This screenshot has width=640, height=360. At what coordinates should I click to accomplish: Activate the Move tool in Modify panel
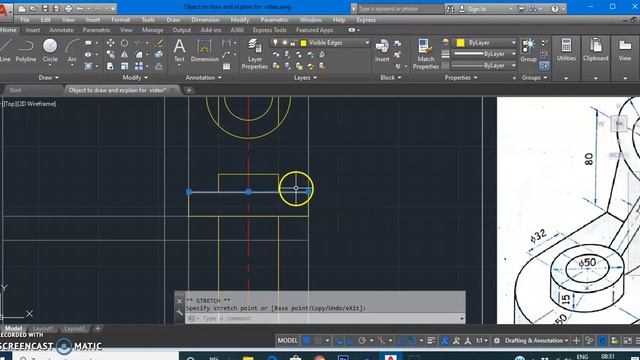point(110,43)
